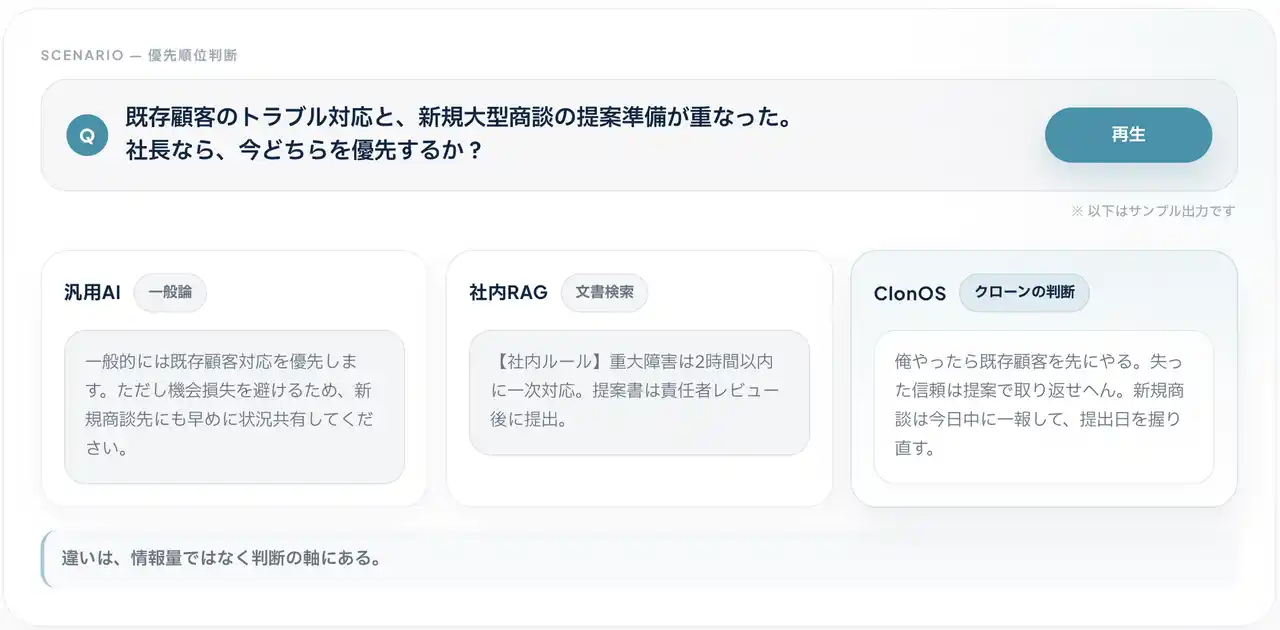Click the callout 違いは、情報量ではなく判断の軸にある。
This screenshot has width=1280, height=630.
[221, 558]
